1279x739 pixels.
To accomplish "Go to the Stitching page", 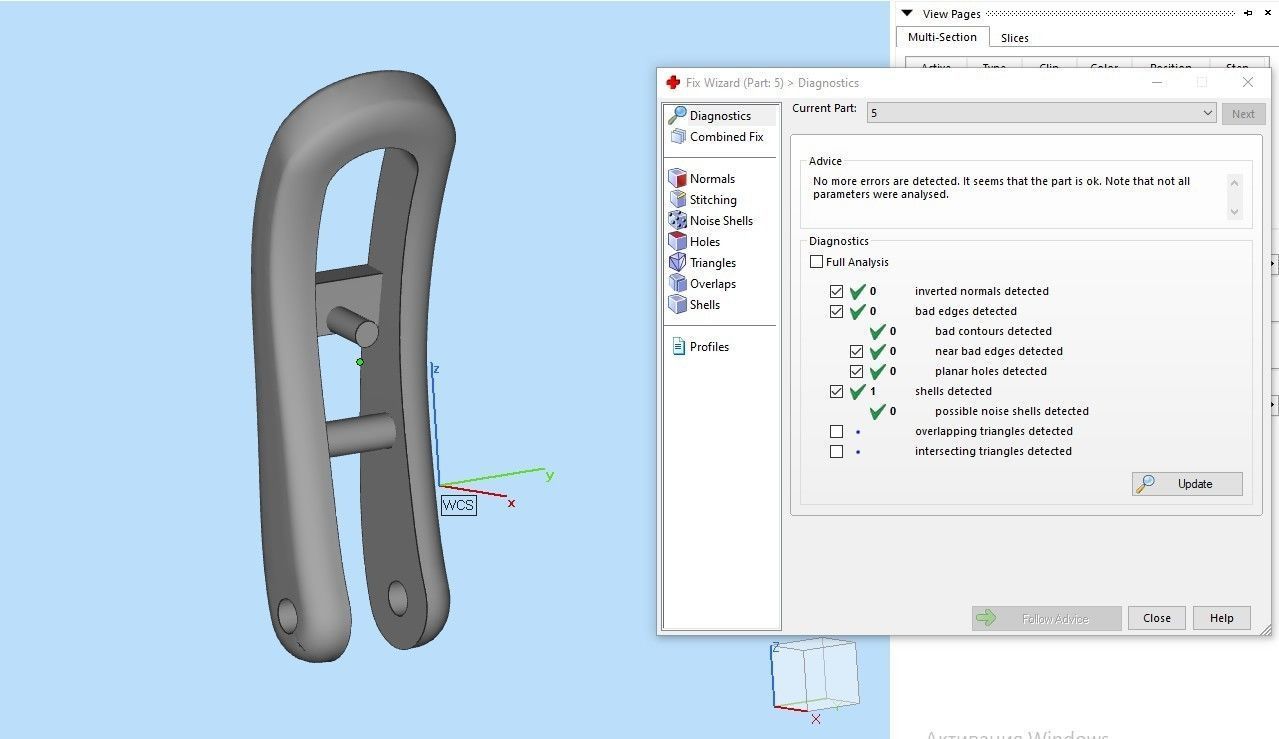I will click(x=703, y=200).
